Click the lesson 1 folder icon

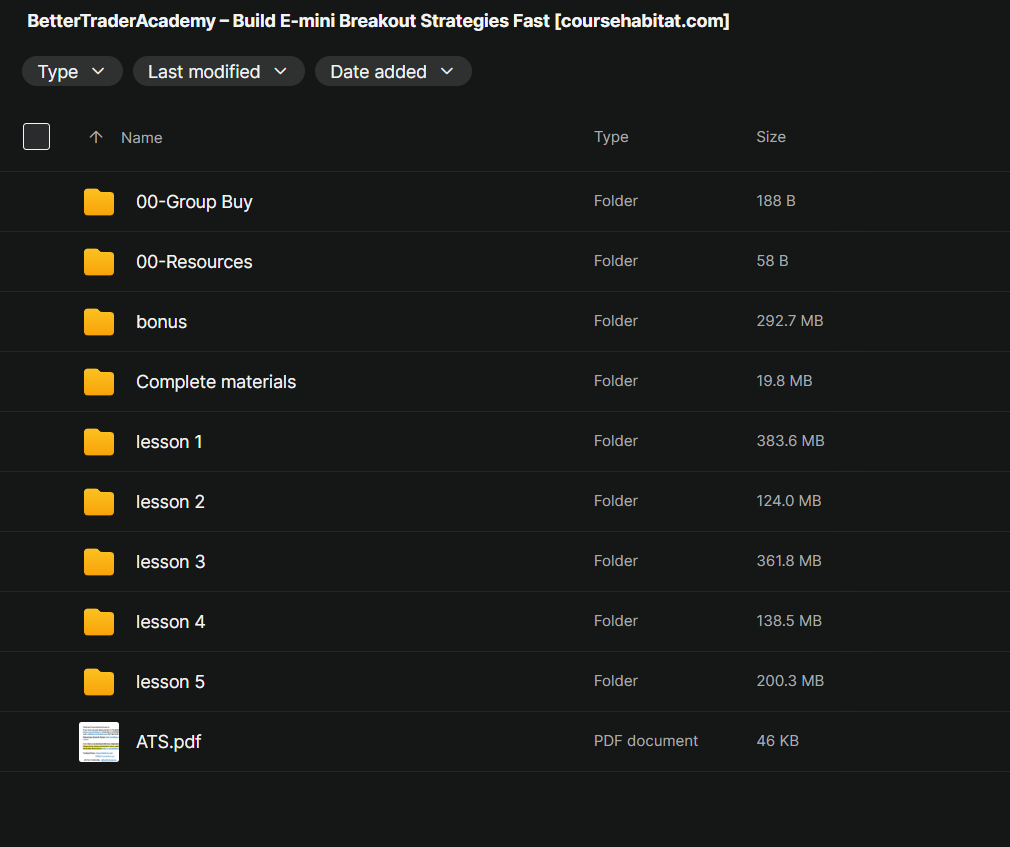(x=99, y=442)
